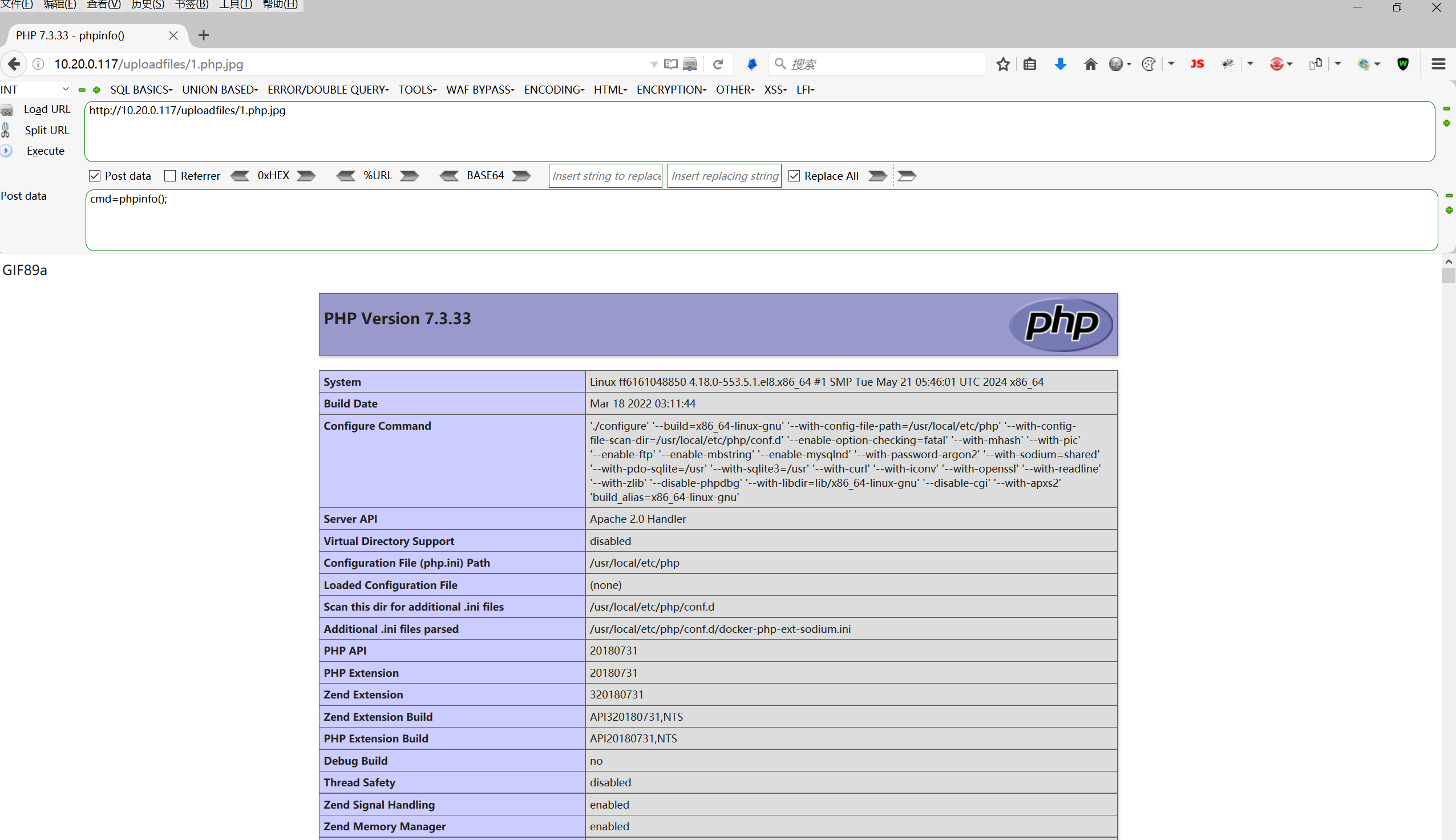Image resolution: width=1456 pixels, height=840 pixels.
Task: Open the downloads arrow icon
Action: 1060,64
